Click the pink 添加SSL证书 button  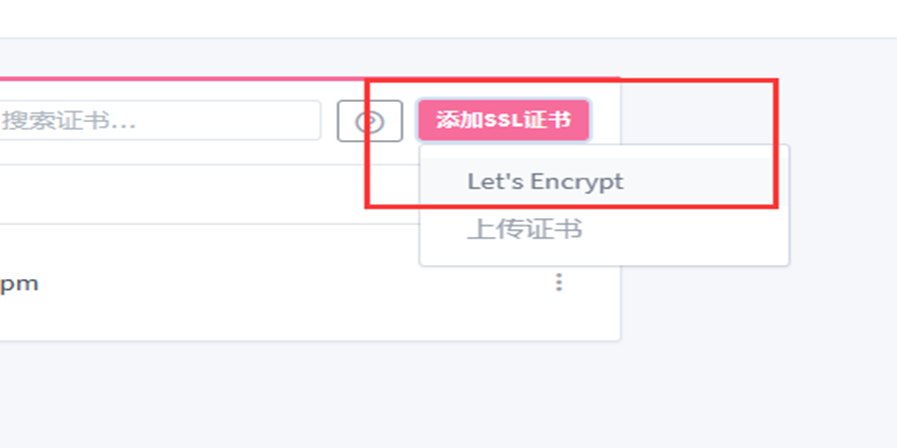click(503, 120)
